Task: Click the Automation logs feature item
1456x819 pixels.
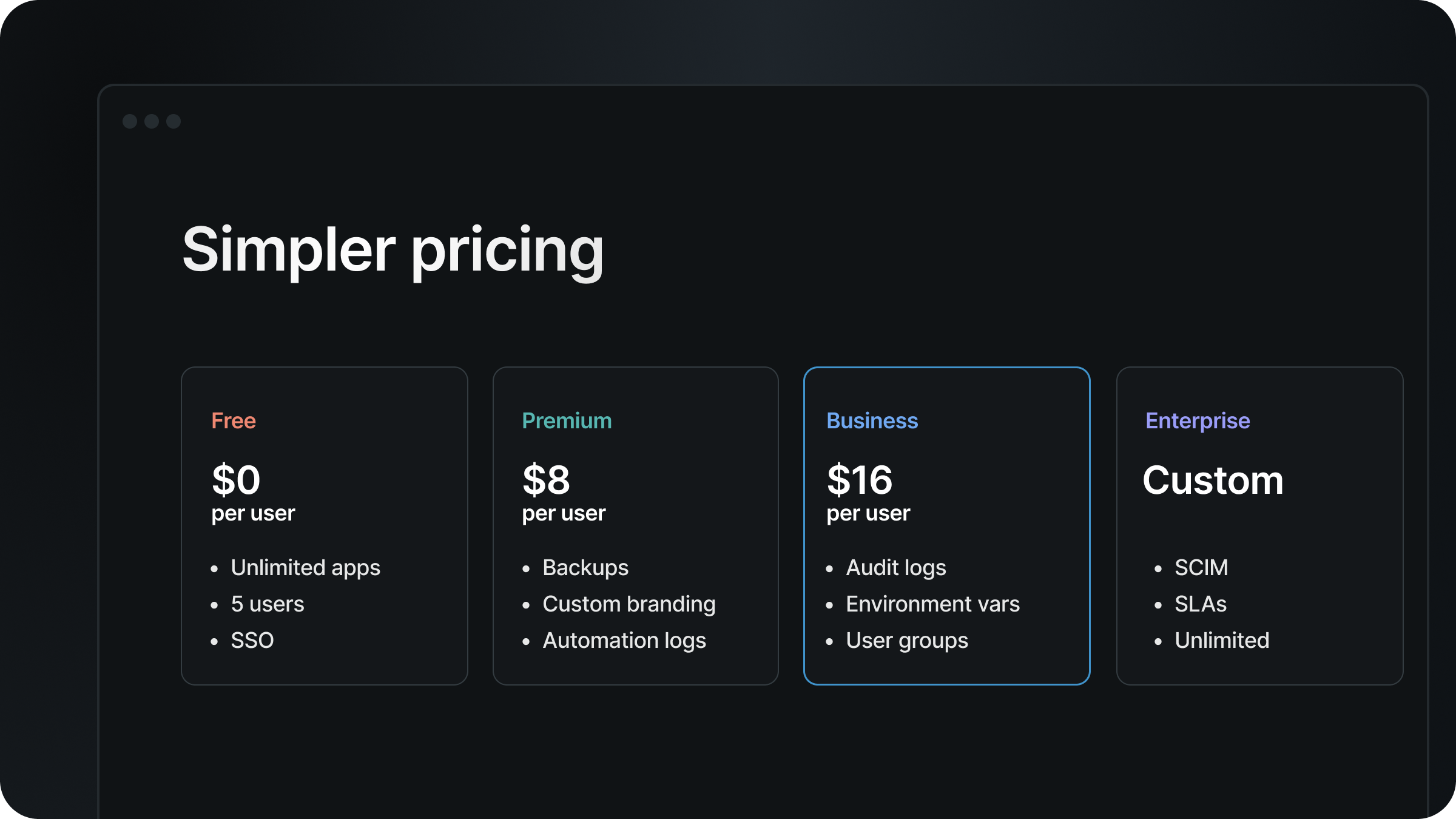Action: point(624,641)
